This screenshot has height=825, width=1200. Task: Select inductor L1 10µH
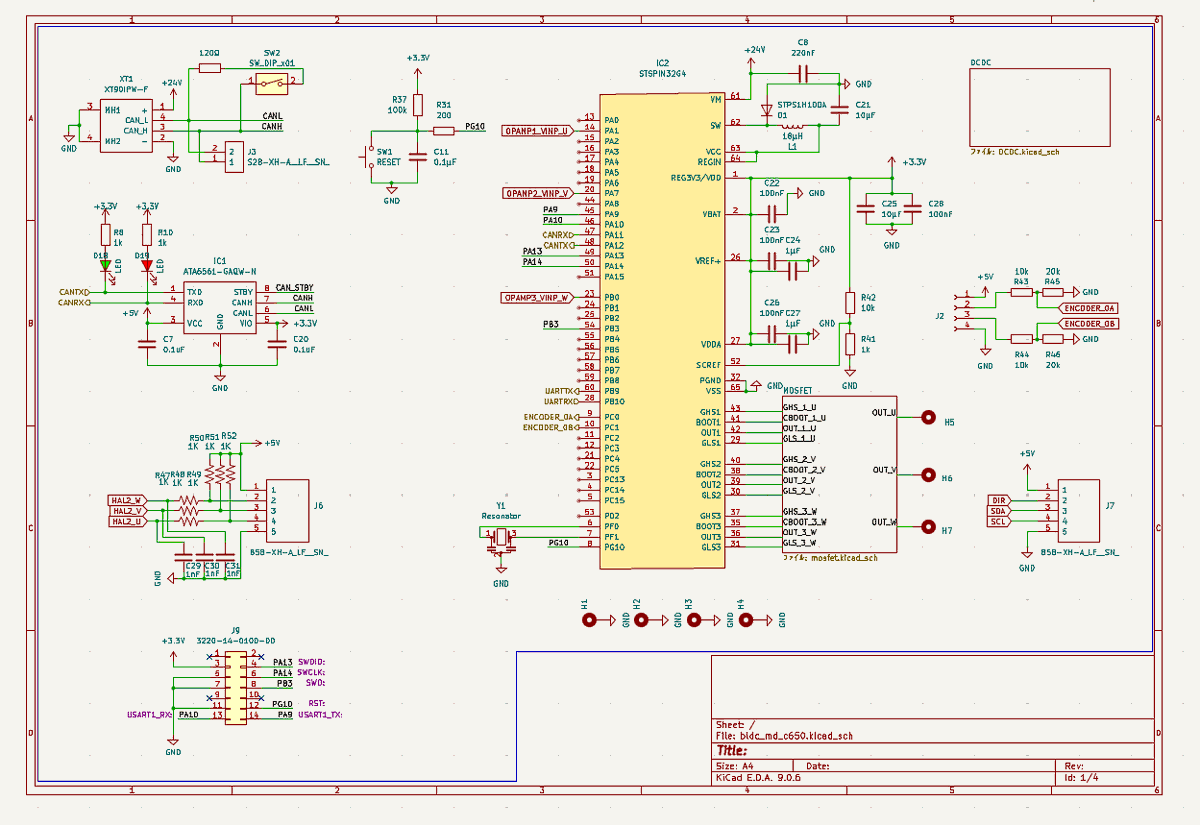(x=792, y=126)
